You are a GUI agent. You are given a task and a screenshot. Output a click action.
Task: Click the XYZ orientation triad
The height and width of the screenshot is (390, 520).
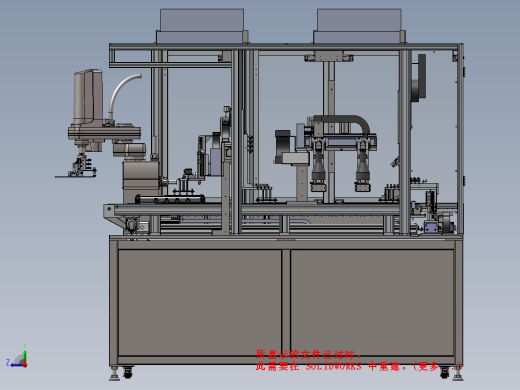(17, 356)
